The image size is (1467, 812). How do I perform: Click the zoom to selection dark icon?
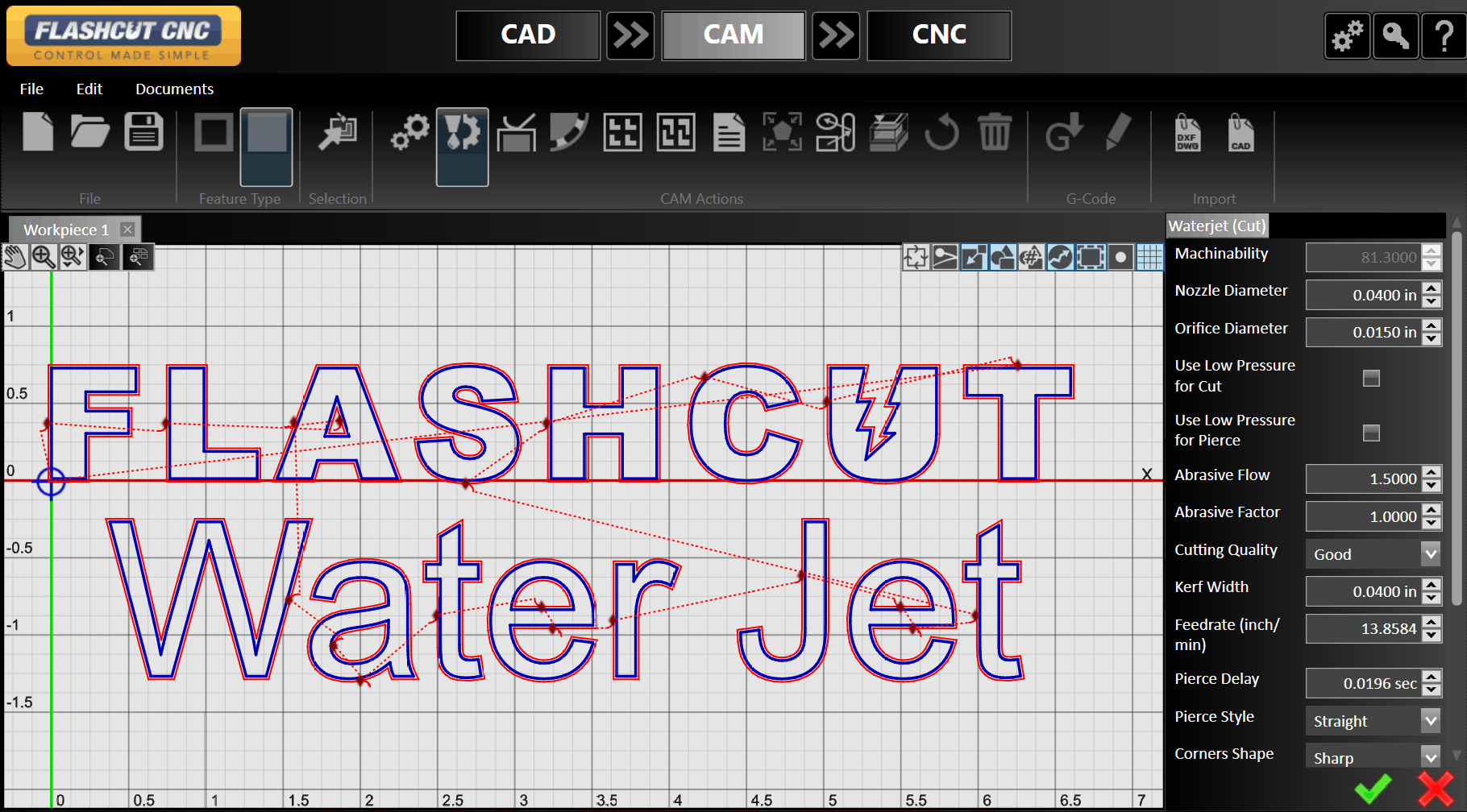(x=105, y=257)
